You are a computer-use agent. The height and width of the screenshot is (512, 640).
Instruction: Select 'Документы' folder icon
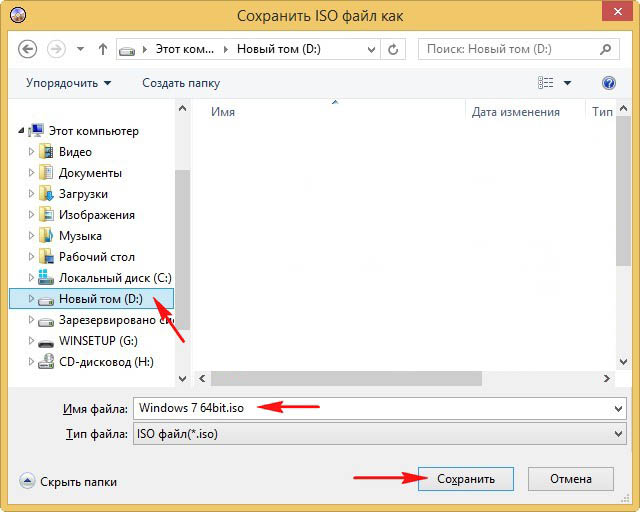(46, 172)
